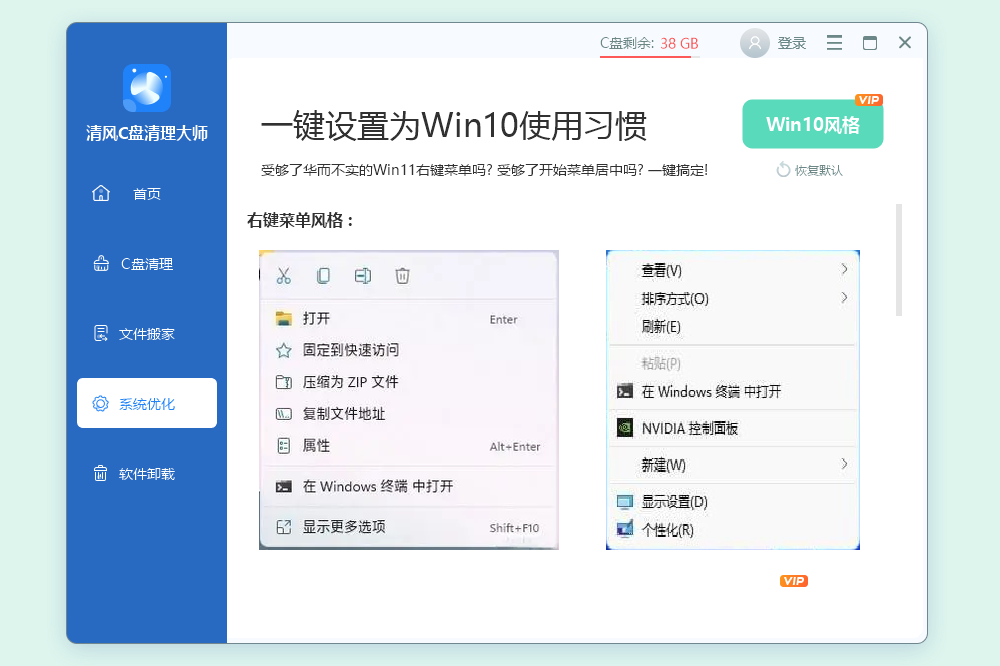This screenshot has height=666, width=1000.
Task: Expand the 查看(V) submenu arrow
Action: pos(844,270)
